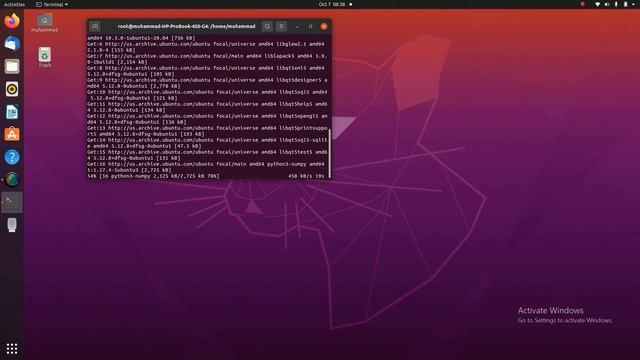Click the terminal window scrollbar
This screenshot has height=360, width=640.
click(329, 153)
